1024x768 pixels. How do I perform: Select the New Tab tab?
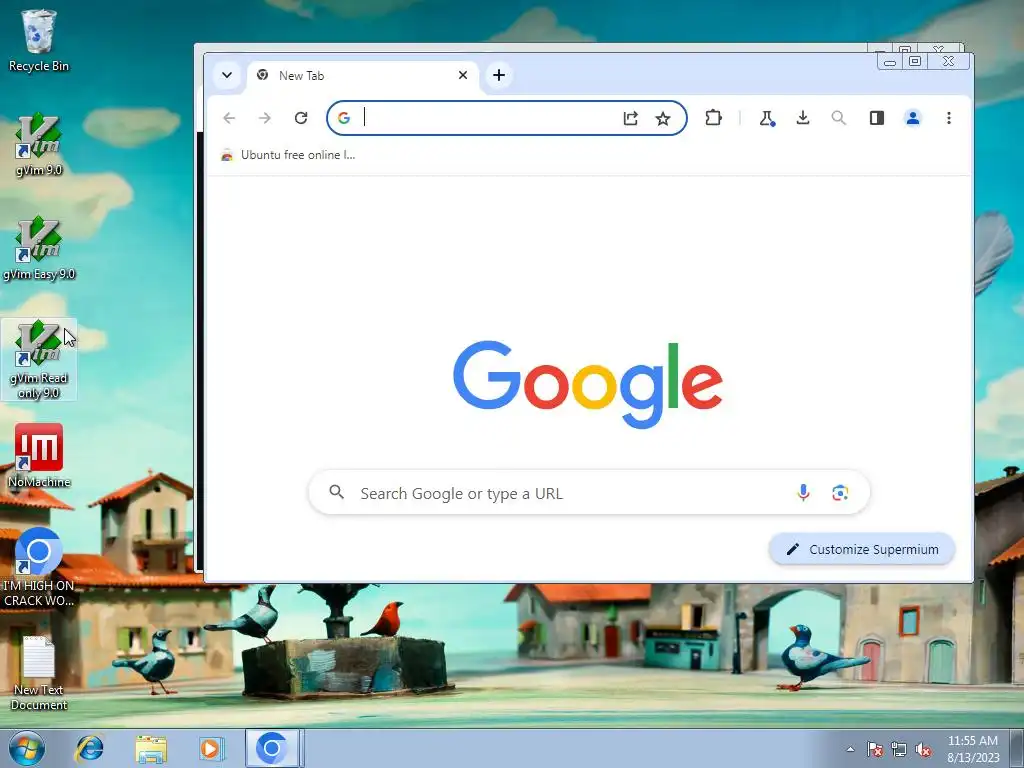click(x=362, y=76)
